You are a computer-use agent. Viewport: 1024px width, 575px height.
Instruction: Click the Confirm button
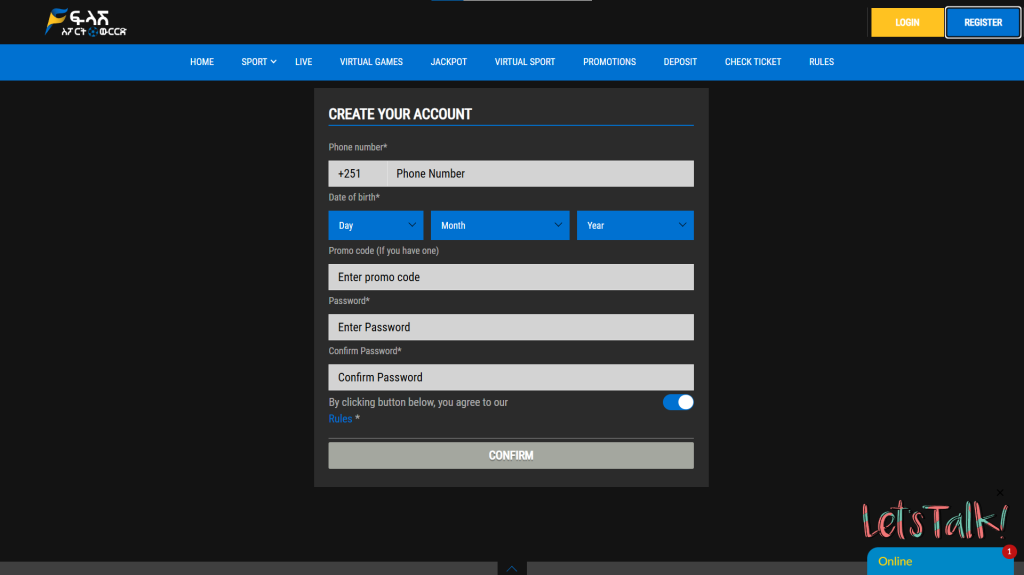coord(511,455)
